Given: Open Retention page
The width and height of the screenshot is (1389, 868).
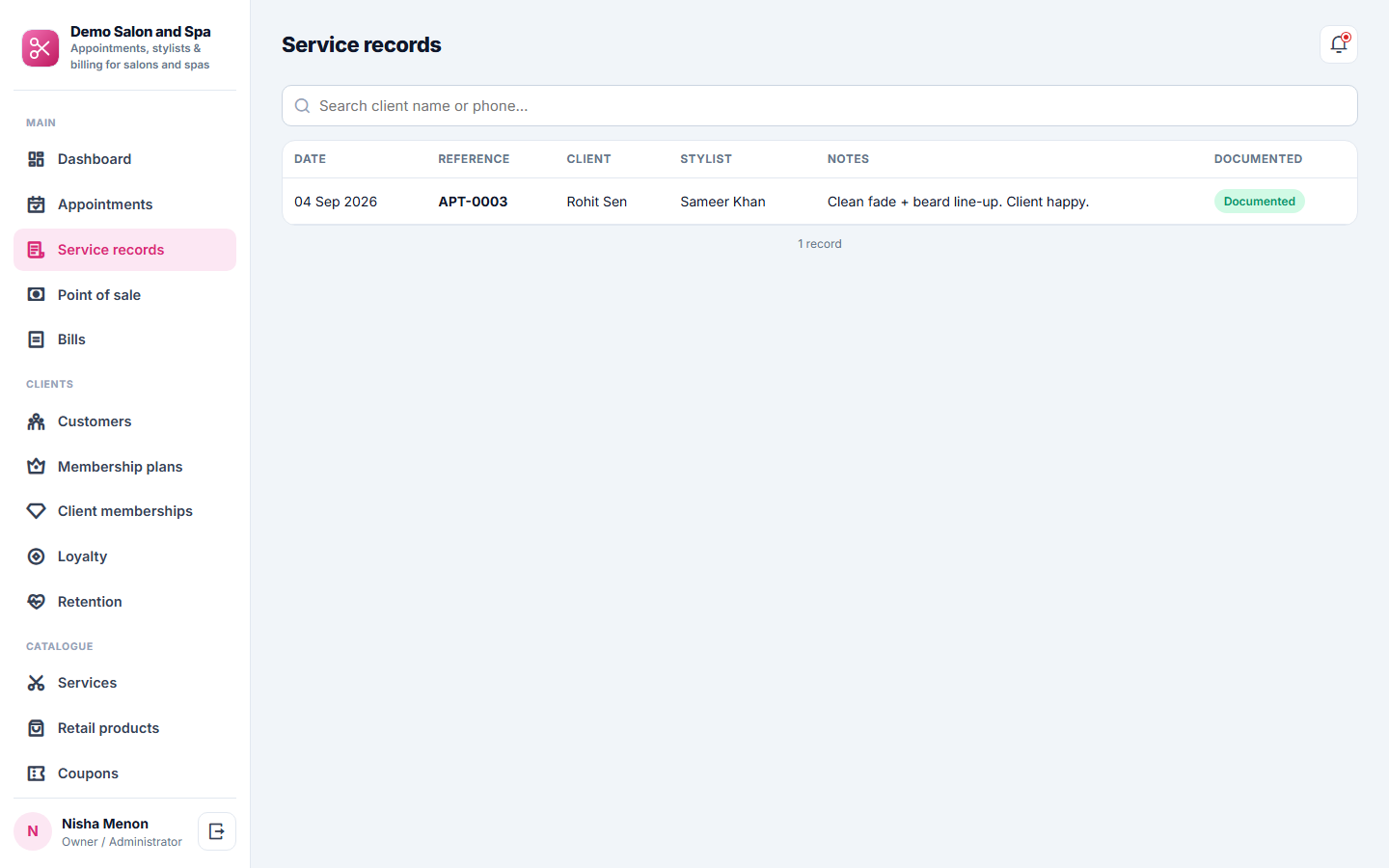Looking at the screenshot, I should tap(124, 602).
